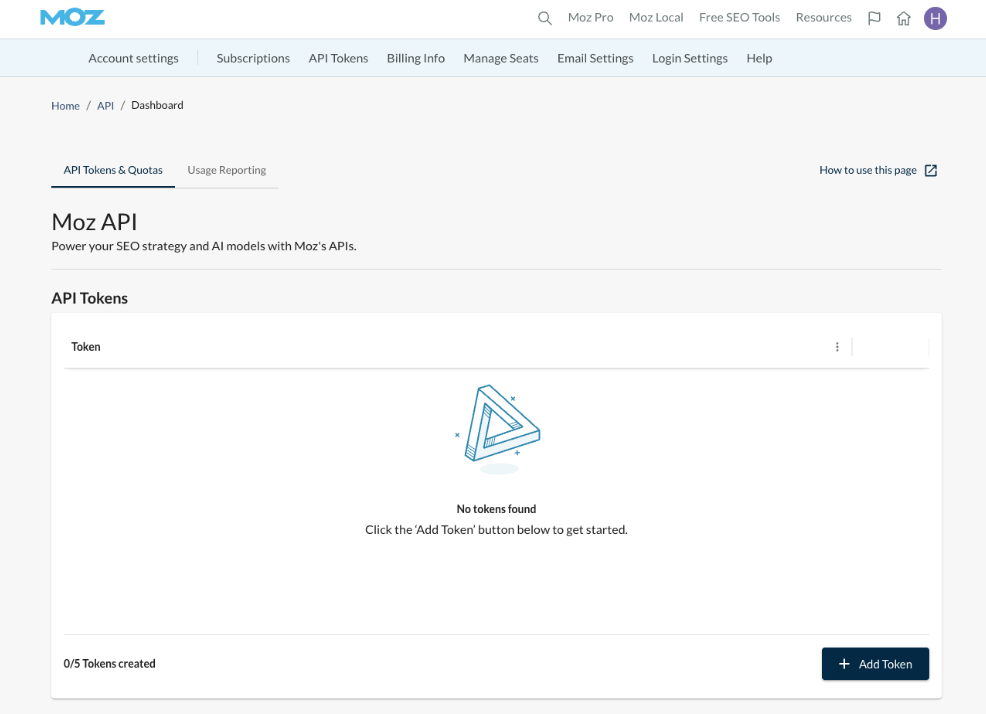Click the Moz logo in header
Screen dimensions: 986x714
tap(72, 17)
